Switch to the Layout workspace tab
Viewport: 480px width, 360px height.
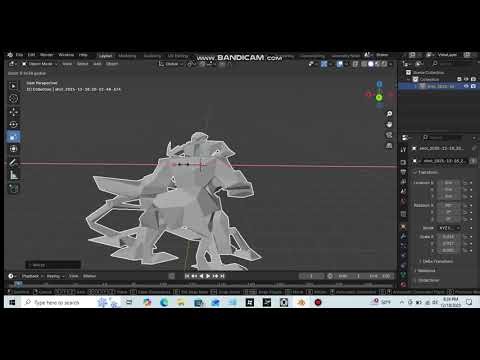106,56
